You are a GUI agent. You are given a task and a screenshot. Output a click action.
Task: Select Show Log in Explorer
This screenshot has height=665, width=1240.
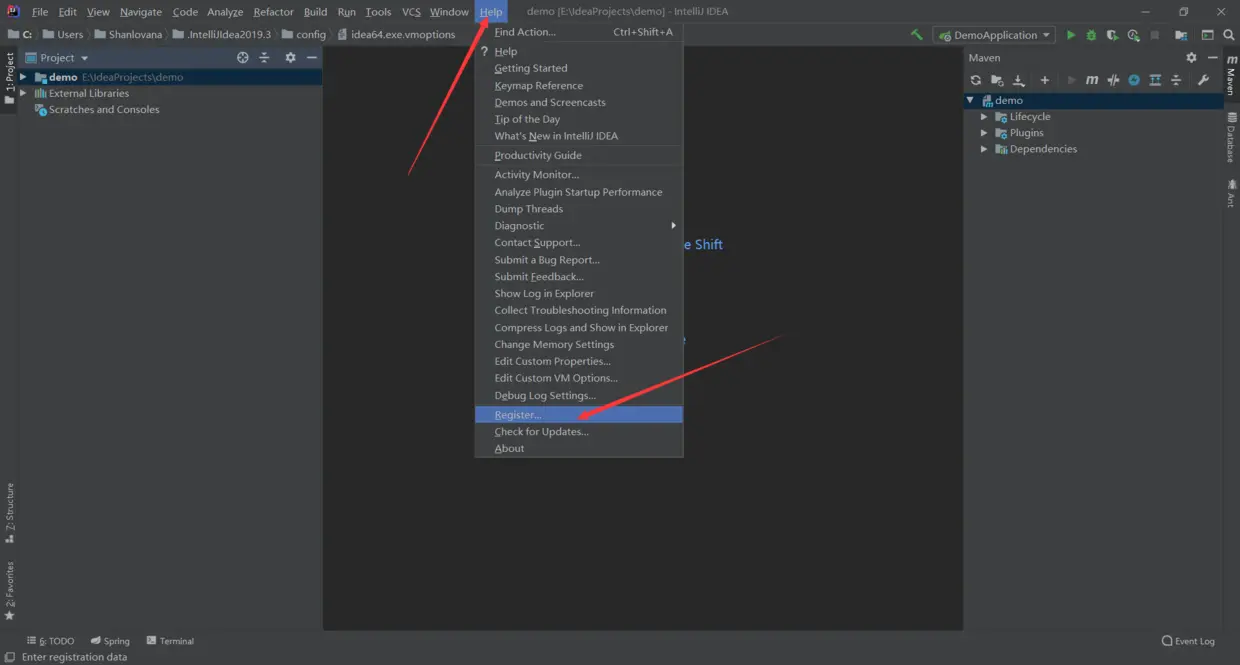click(578, 294)
